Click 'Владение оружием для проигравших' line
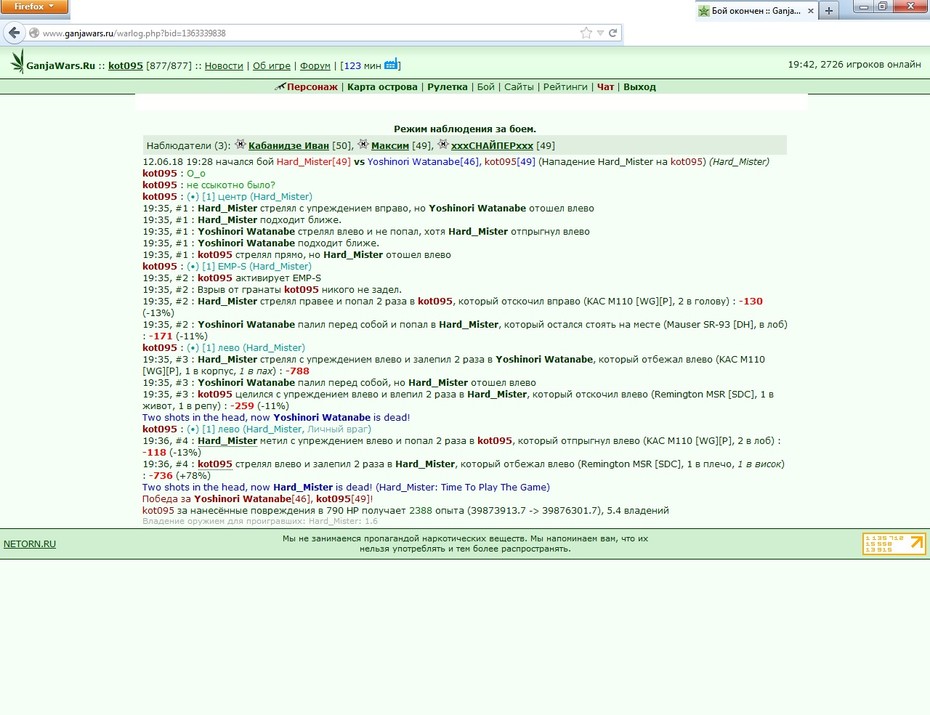 pyautogui.click(x=260, y=521)
